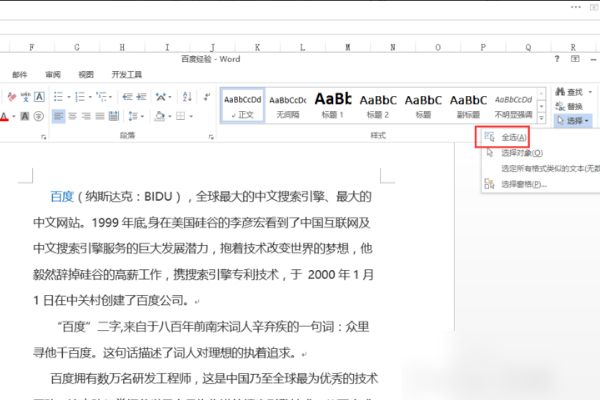Open the Asian Layout (A with arrows) tool

pos(160,97)
